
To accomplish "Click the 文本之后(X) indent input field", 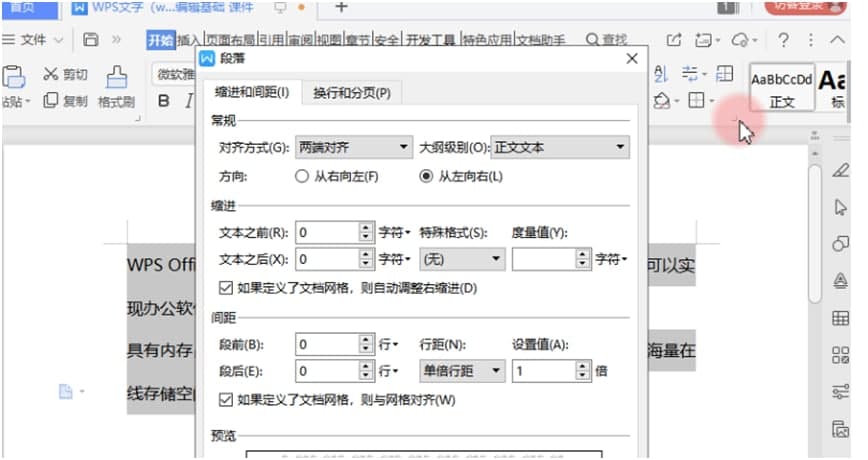I will point(327,259).
